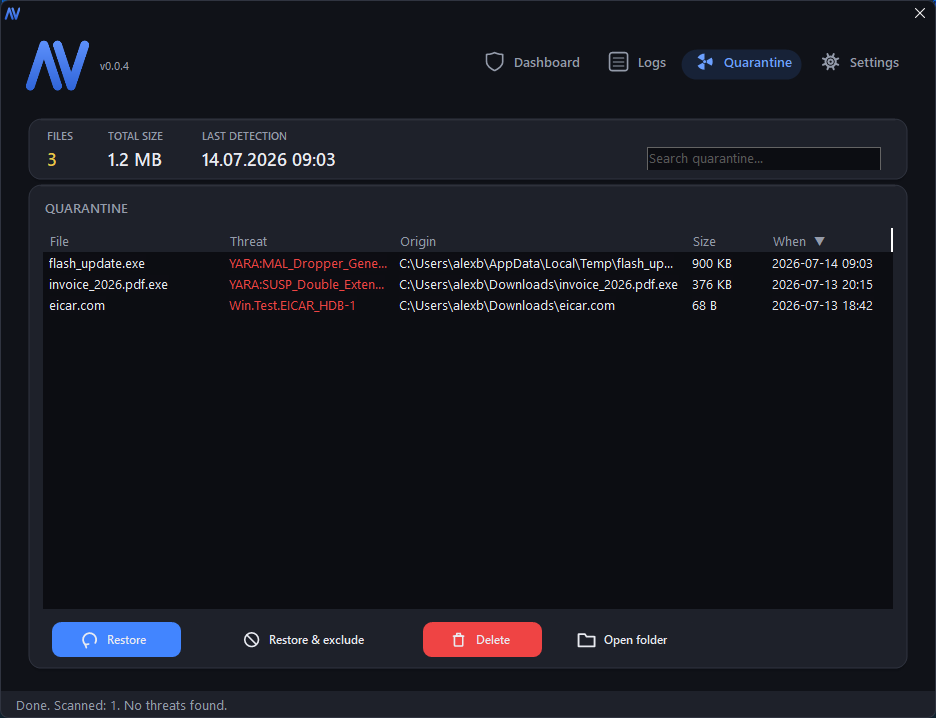Click the 68 B size cell
Image resolution: width=936 pixels, height=718 pixels.
[x=704, y=306]
